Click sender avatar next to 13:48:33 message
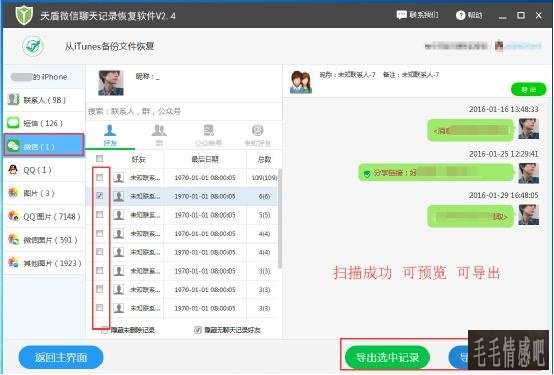 coord(529,129)
